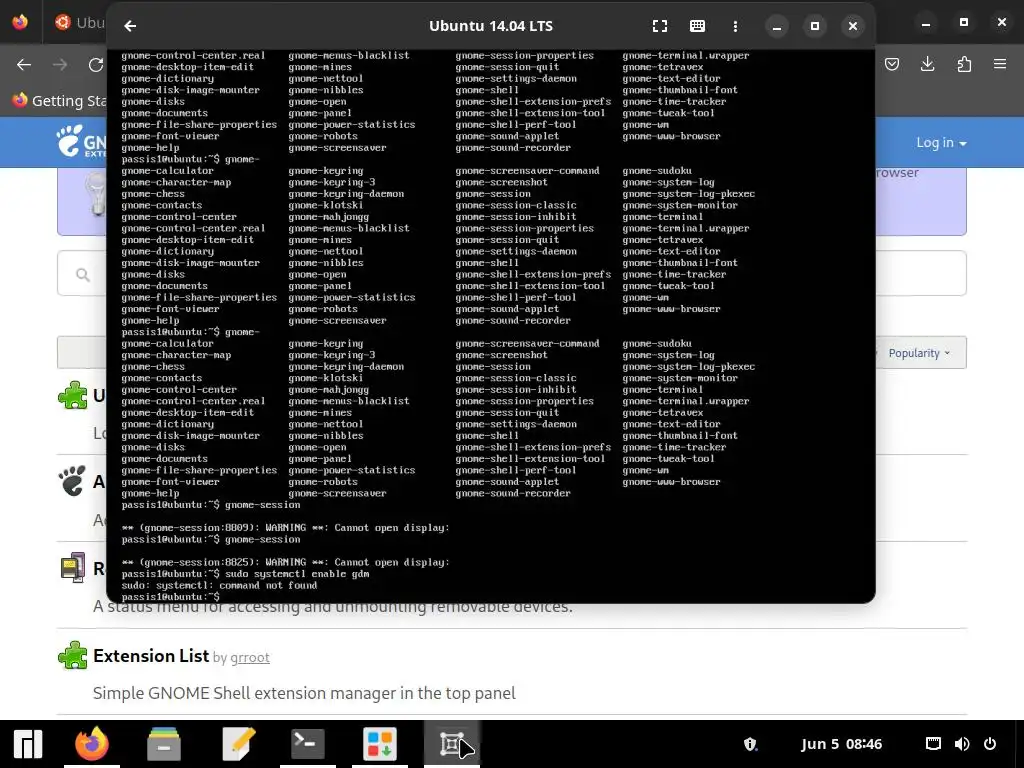Go back using the Ubuntu 14.04 window arrow

(130, 26)
